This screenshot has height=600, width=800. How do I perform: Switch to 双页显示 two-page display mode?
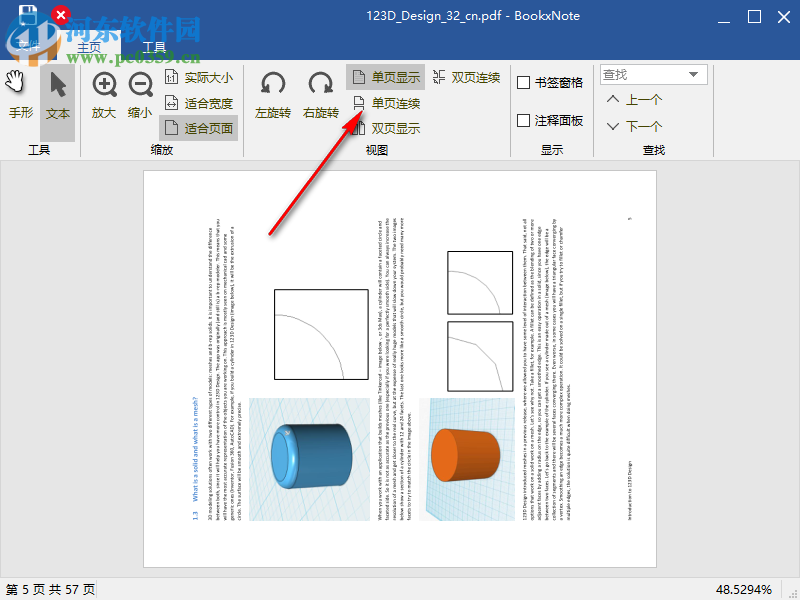pos(390,127)
